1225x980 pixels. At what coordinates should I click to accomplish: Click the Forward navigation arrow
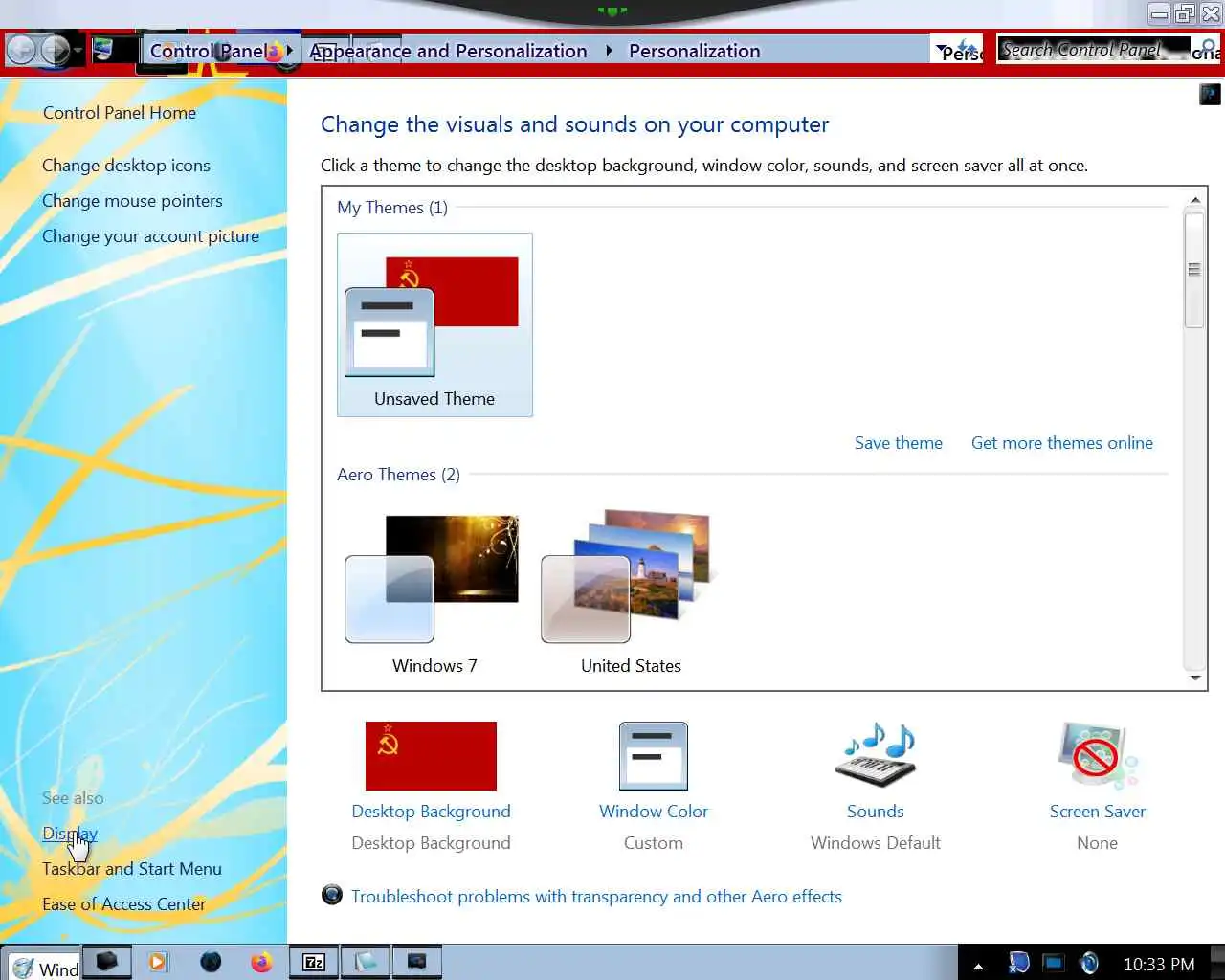pos(55,50)
